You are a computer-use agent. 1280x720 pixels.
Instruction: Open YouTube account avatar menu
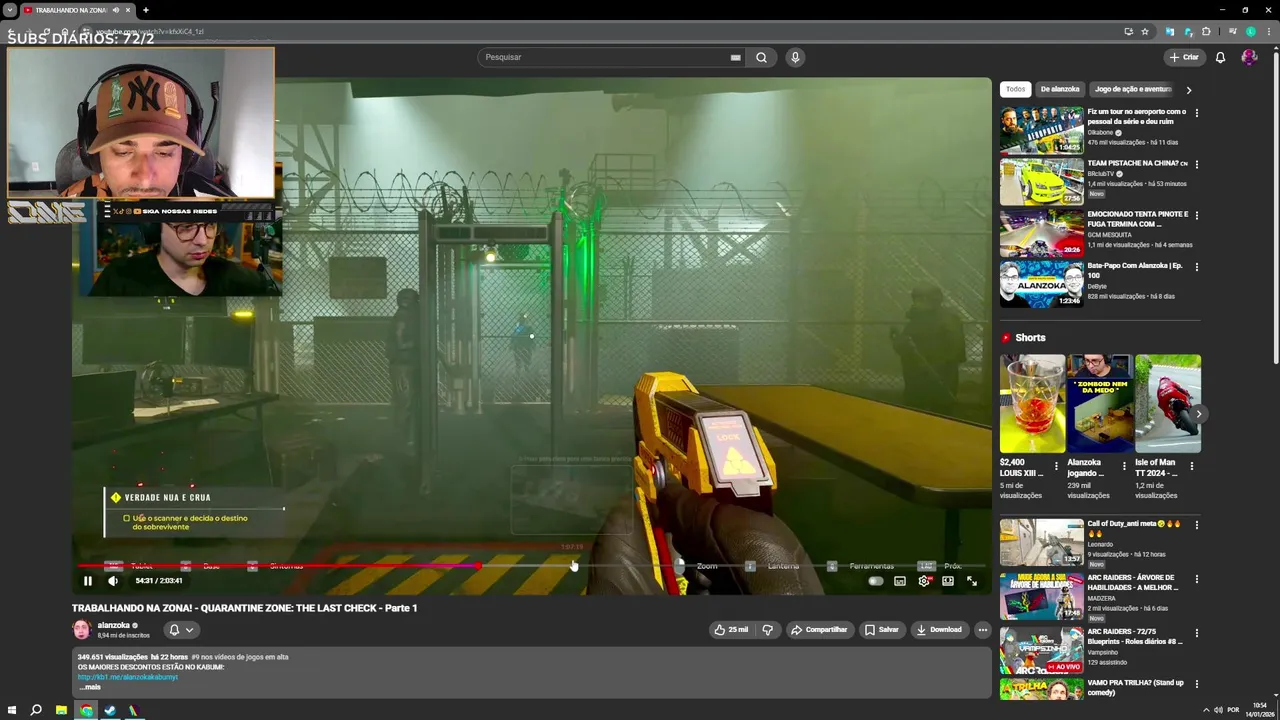tap(1249, 57)
